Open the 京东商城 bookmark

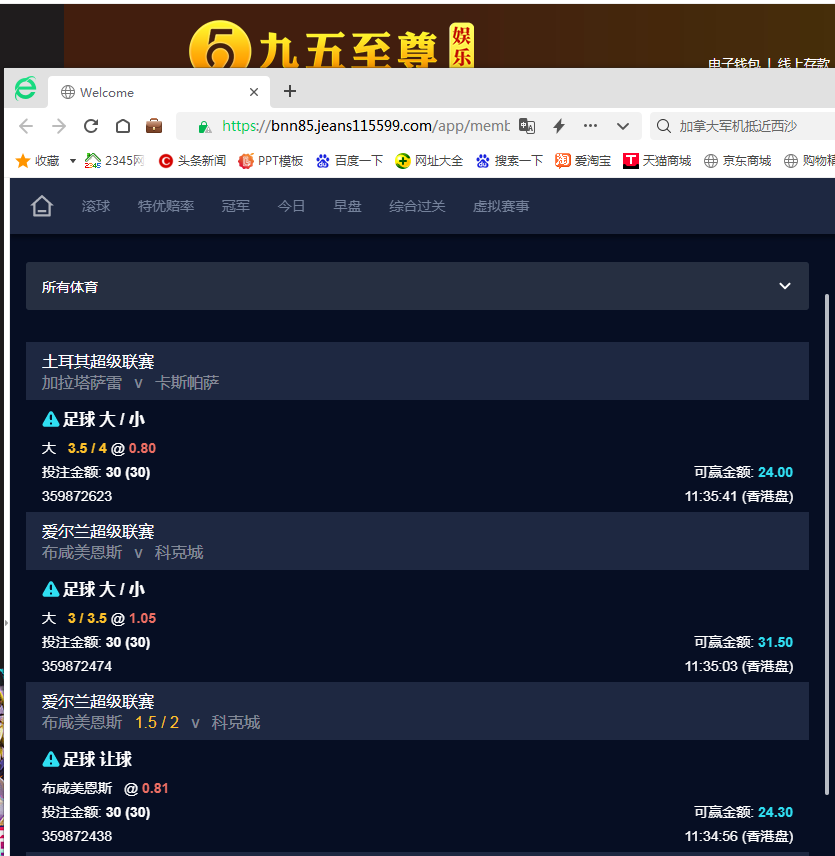pos(737,160)
